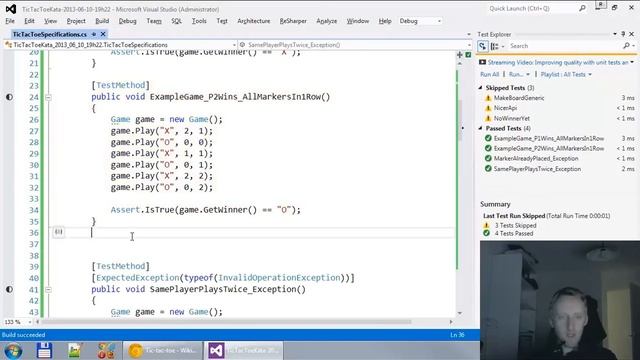Open the Playlist : All Tests dropdown
Image resolution: width=640 pixels, height=360 pixels.
(566, 74)
